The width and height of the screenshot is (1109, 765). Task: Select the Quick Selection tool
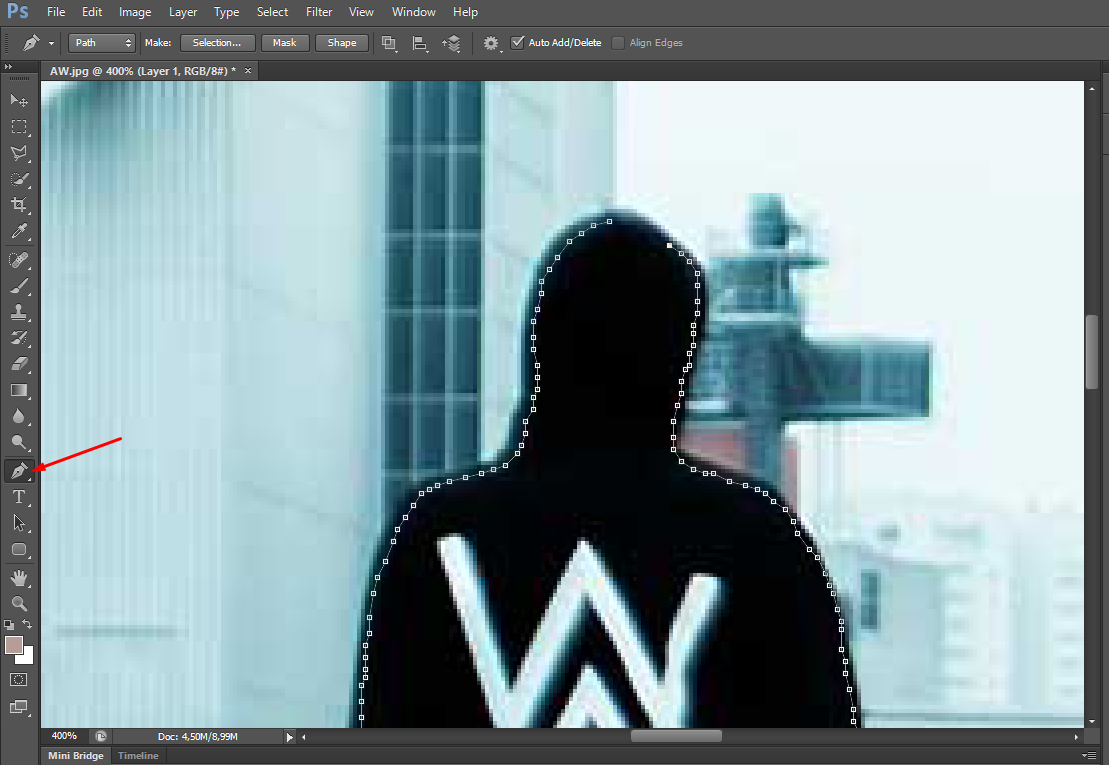tap(19, 179)
